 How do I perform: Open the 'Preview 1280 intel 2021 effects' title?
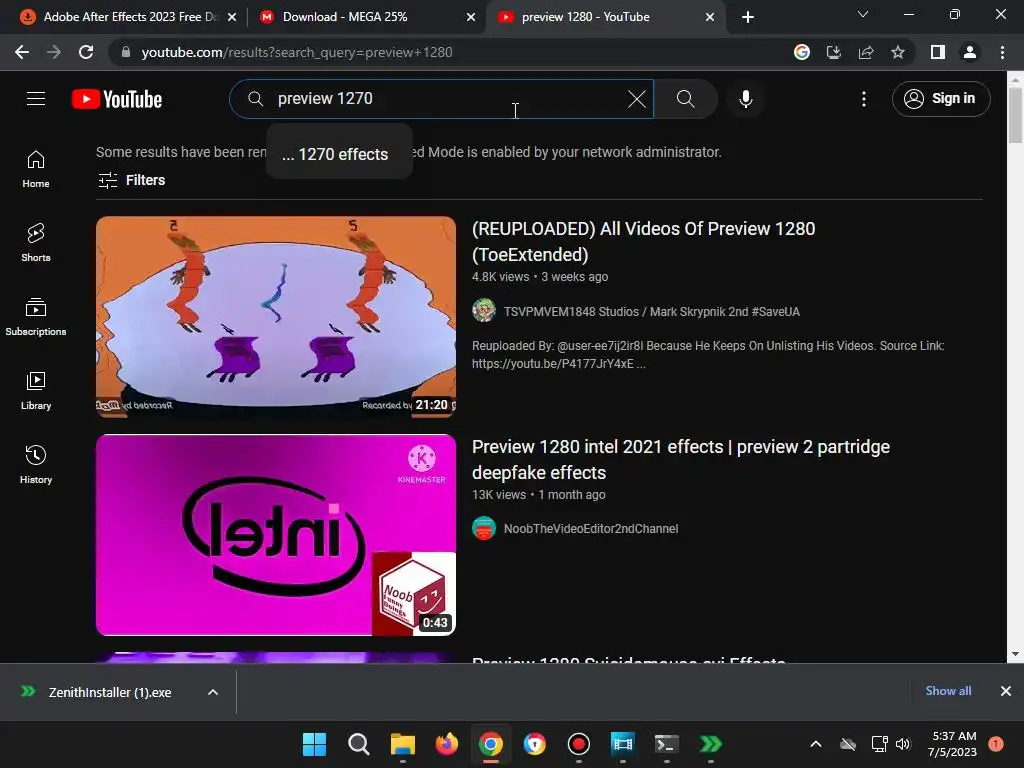tap(680, 460)
